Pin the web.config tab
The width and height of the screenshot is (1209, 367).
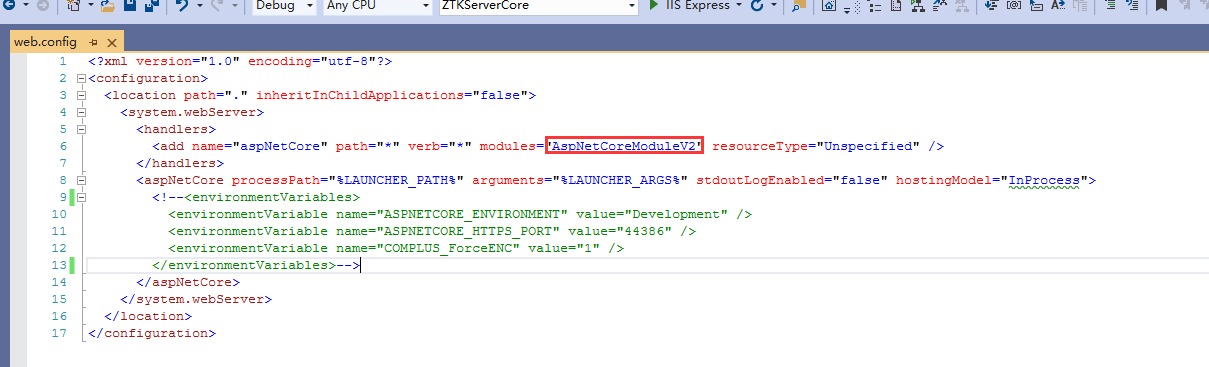tap(93, 43)
